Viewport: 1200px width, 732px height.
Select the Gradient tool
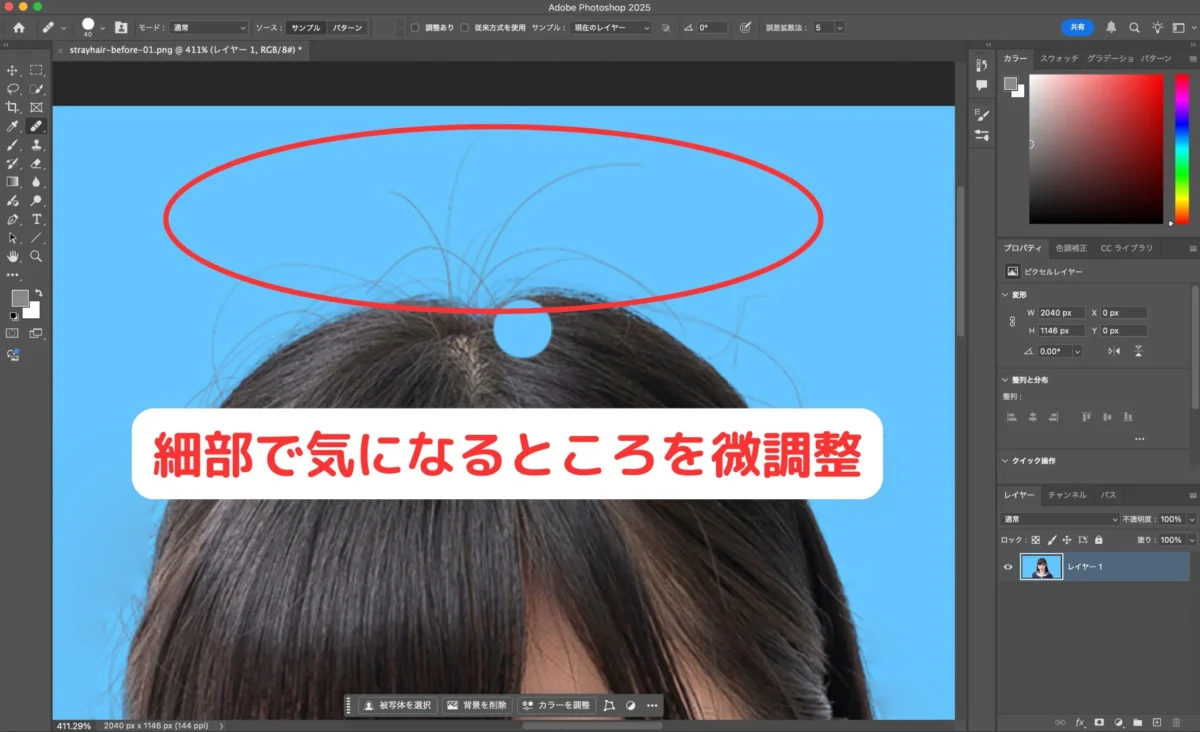coord(13,182)
